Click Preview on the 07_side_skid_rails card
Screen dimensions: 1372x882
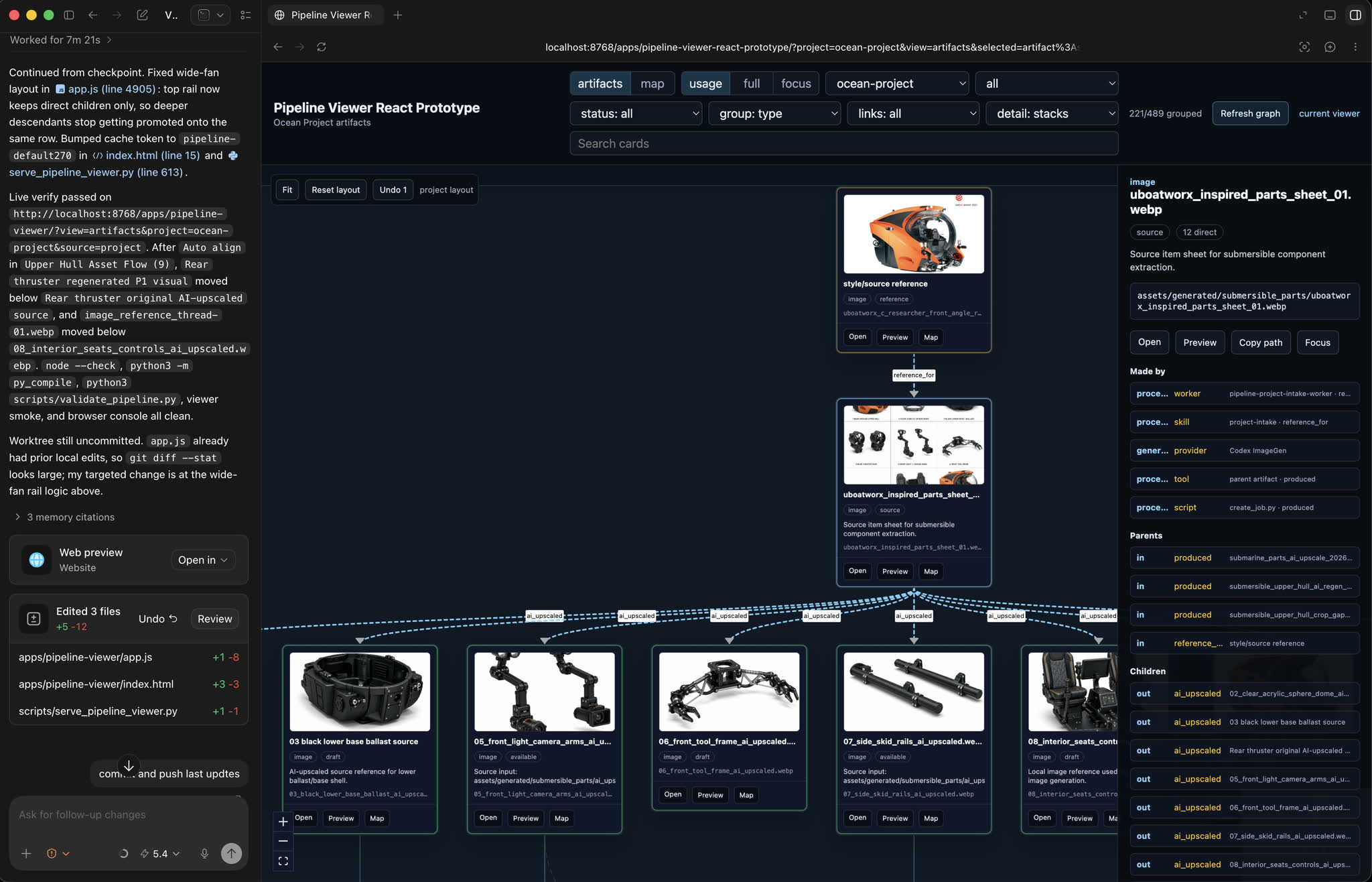[895, 818]
